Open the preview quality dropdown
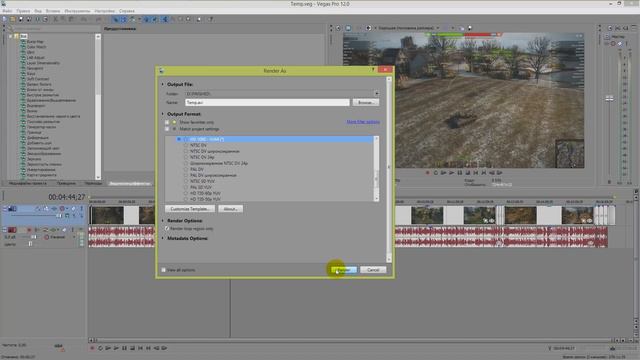The width and height of the screenshot is (640, 360). click(438, 28)
